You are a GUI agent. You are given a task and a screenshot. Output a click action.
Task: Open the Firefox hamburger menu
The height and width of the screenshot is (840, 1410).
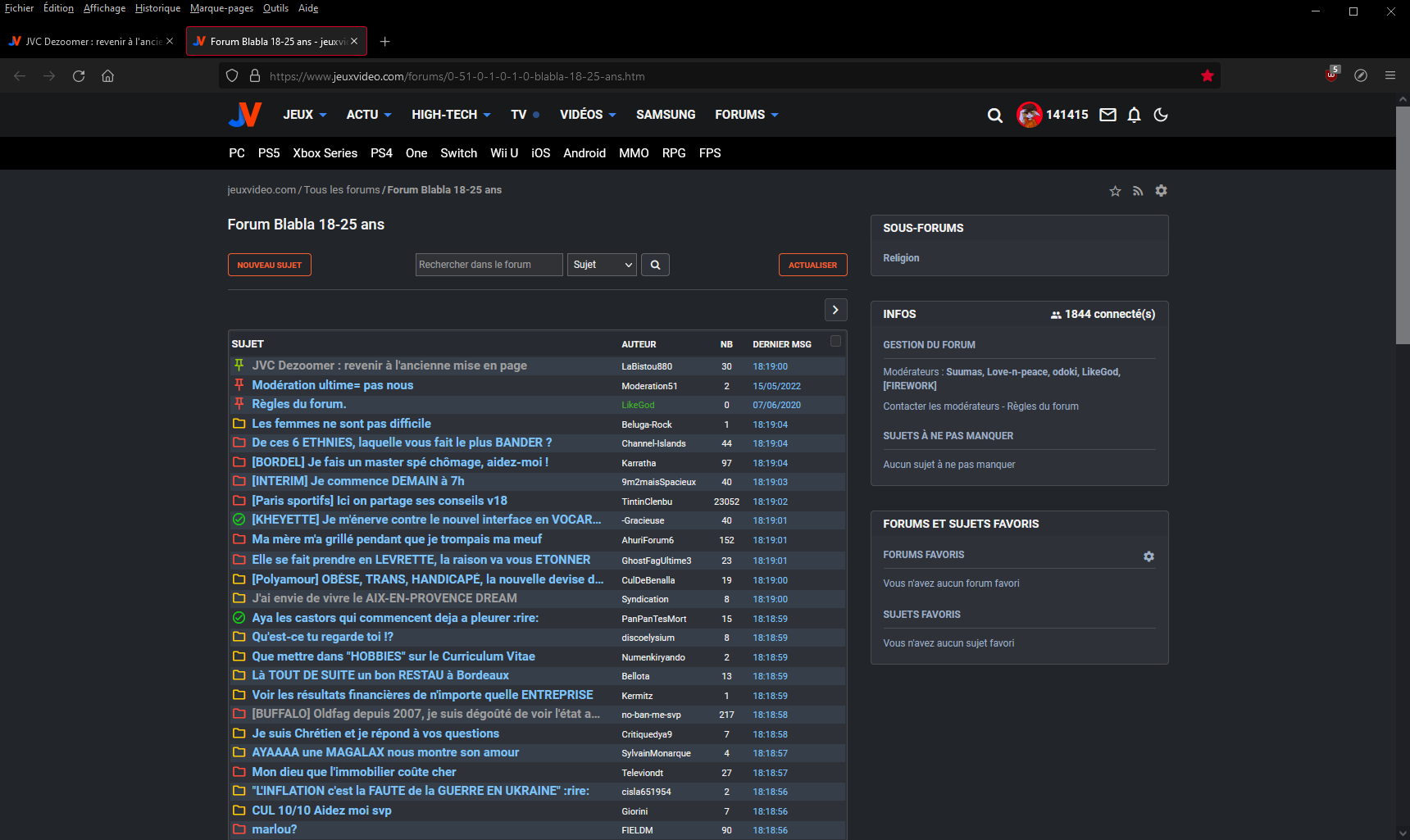pyautogui.click(x=1390, y=75)
